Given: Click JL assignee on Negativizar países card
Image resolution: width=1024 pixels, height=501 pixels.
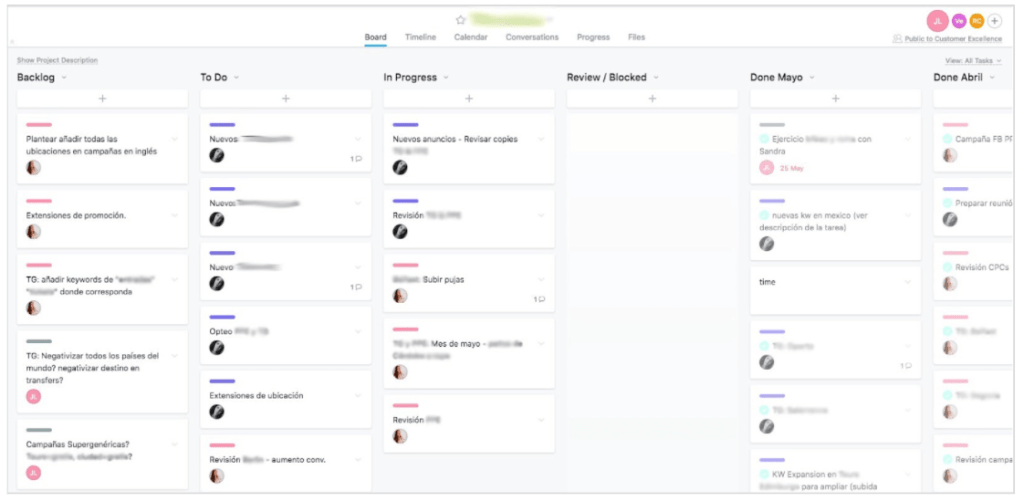Looking at the screenshot, I should point(33,396).
